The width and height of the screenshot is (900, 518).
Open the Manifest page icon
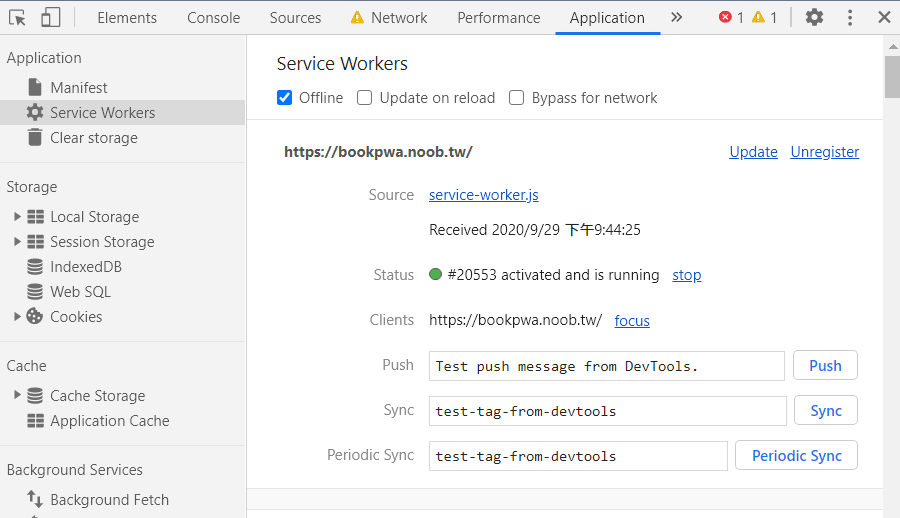point(35,88)
